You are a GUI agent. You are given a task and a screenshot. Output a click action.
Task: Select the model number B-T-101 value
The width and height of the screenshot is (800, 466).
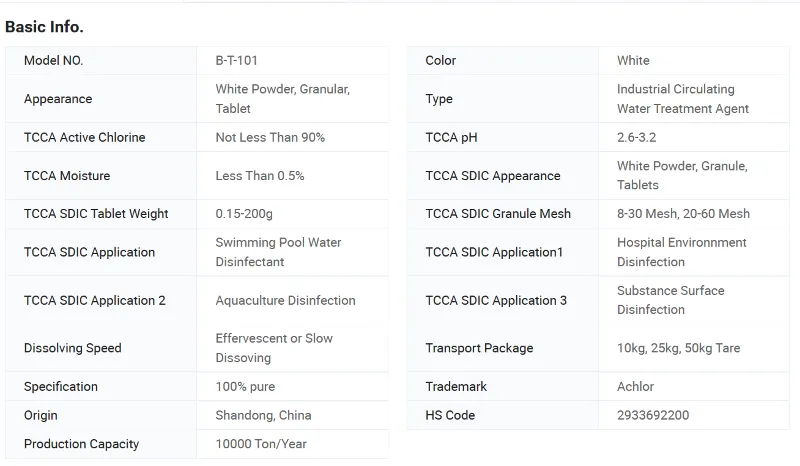coord(236,60)
